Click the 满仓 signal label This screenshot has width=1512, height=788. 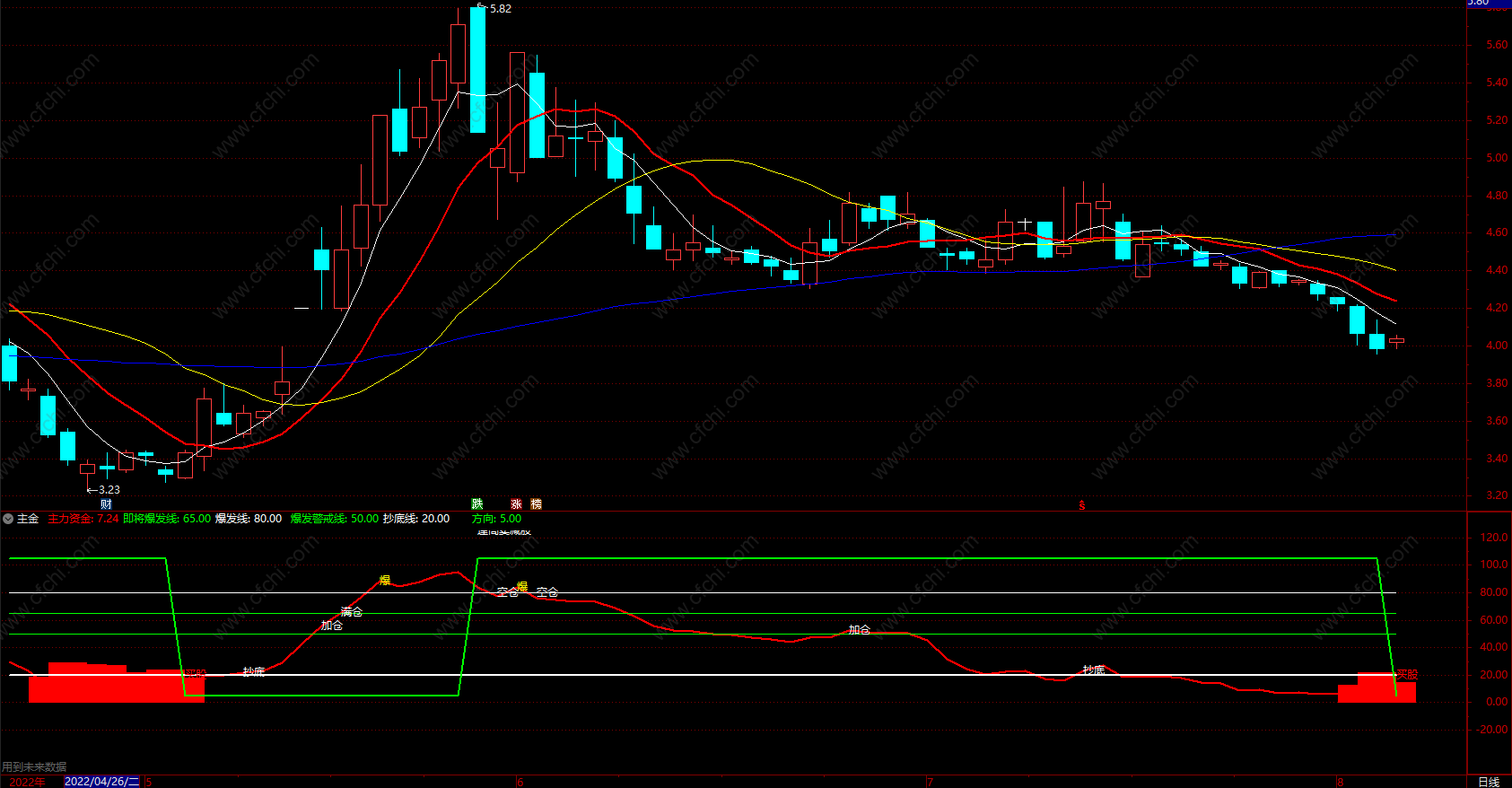click(x=352, y=612)
